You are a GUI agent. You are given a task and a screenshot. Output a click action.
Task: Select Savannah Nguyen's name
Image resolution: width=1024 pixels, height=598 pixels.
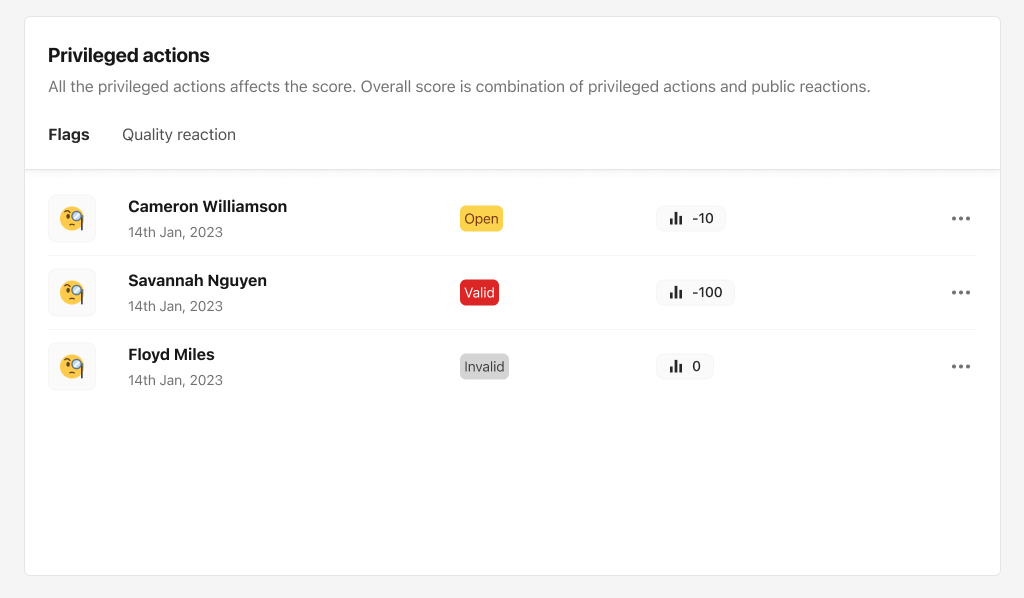coord(197,280)
